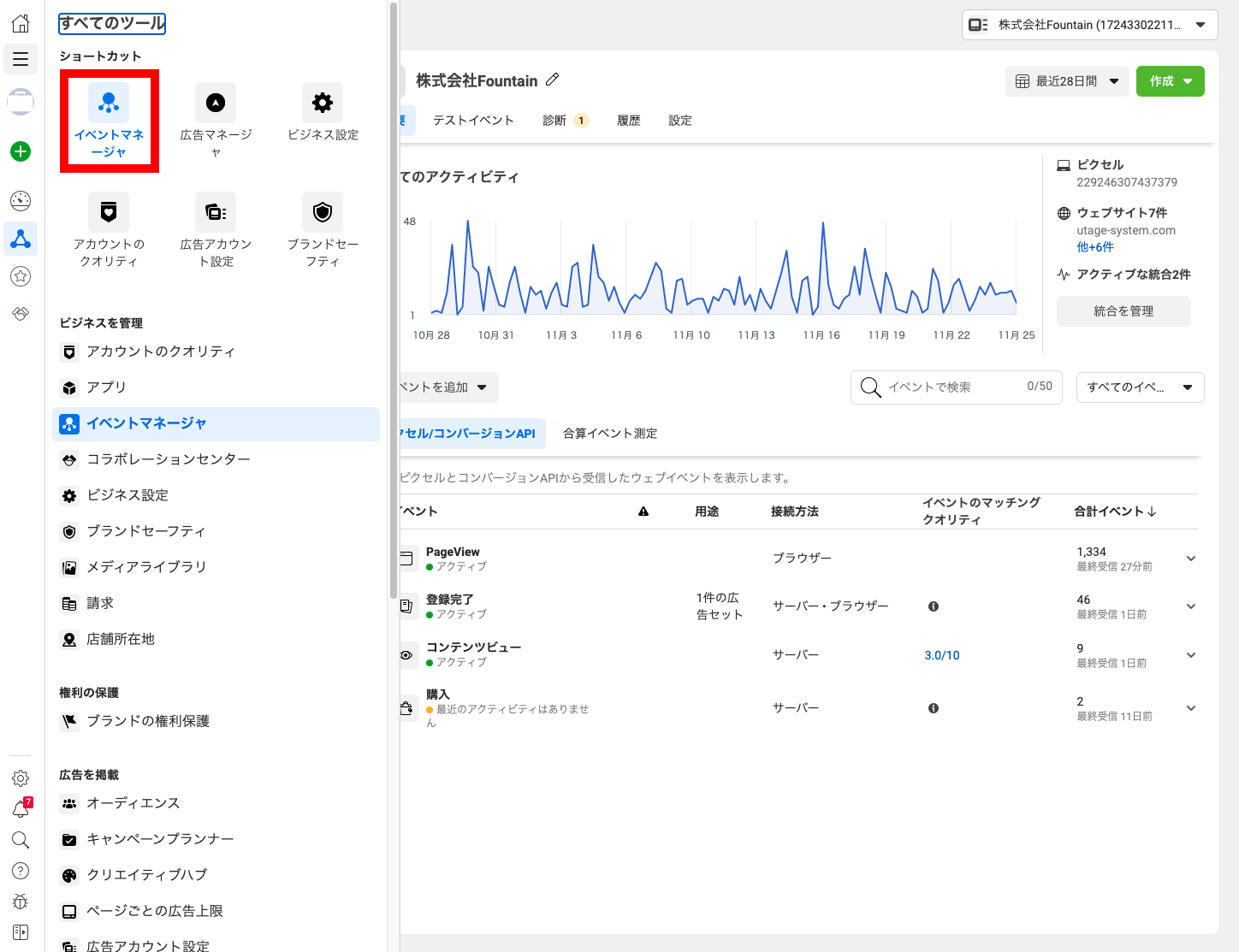Open the すべてのイベント filter dropdown
Viewport: 1239px width, 952px height.
pos(1140,387)
